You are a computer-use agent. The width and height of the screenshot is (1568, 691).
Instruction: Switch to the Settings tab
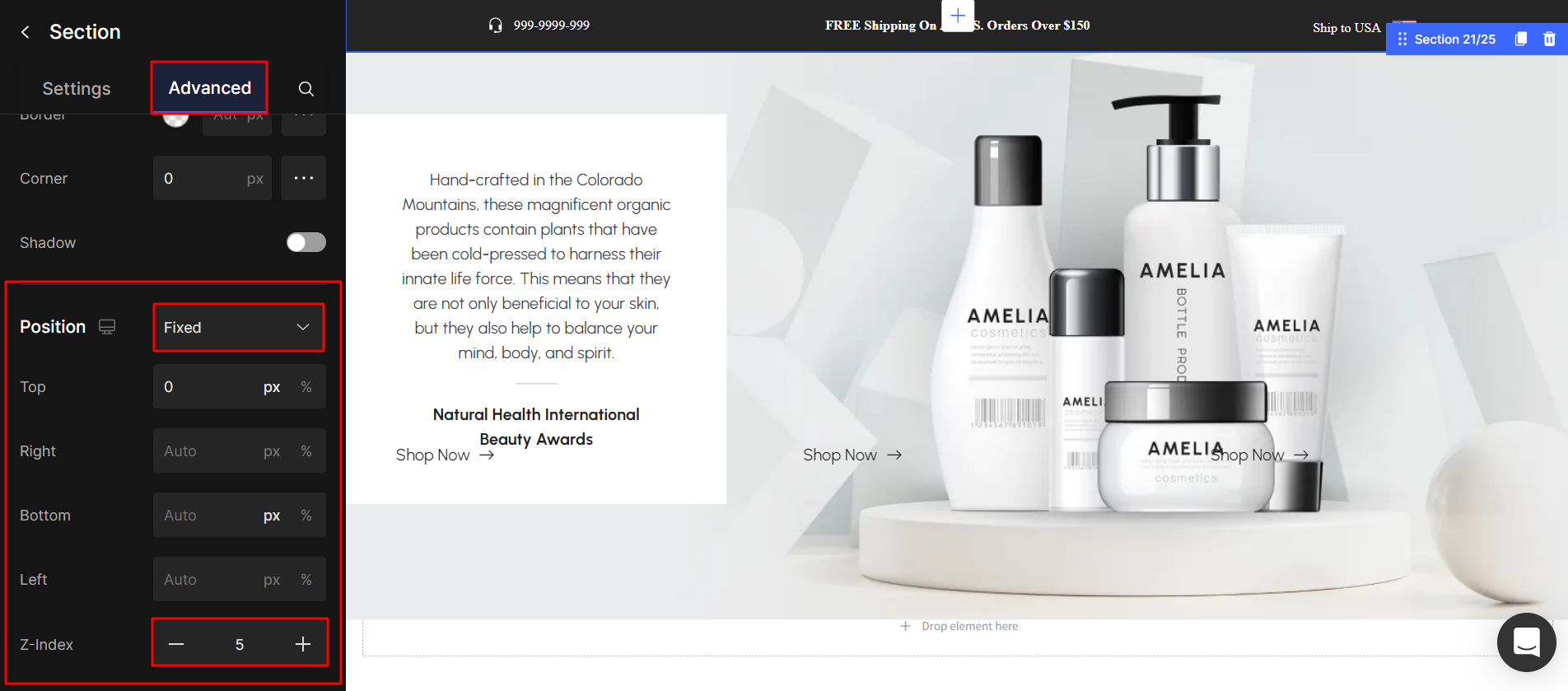77,88
